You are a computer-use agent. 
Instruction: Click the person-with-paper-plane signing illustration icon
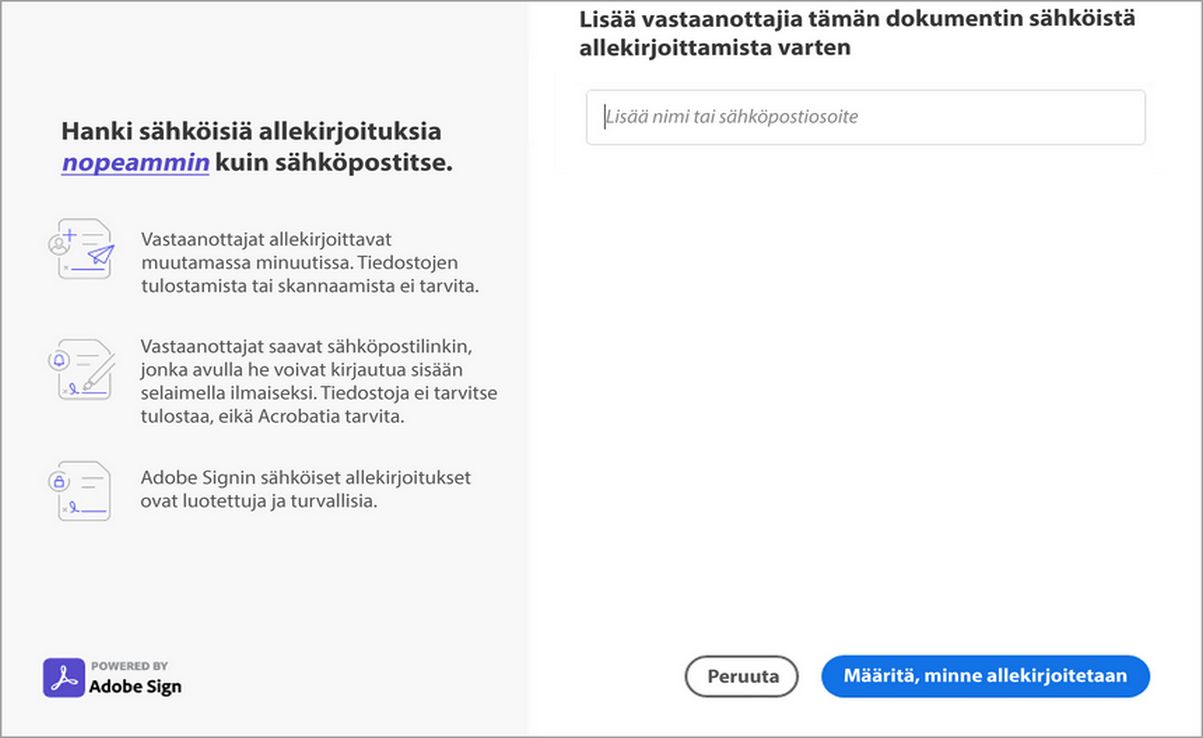(82, 250)
